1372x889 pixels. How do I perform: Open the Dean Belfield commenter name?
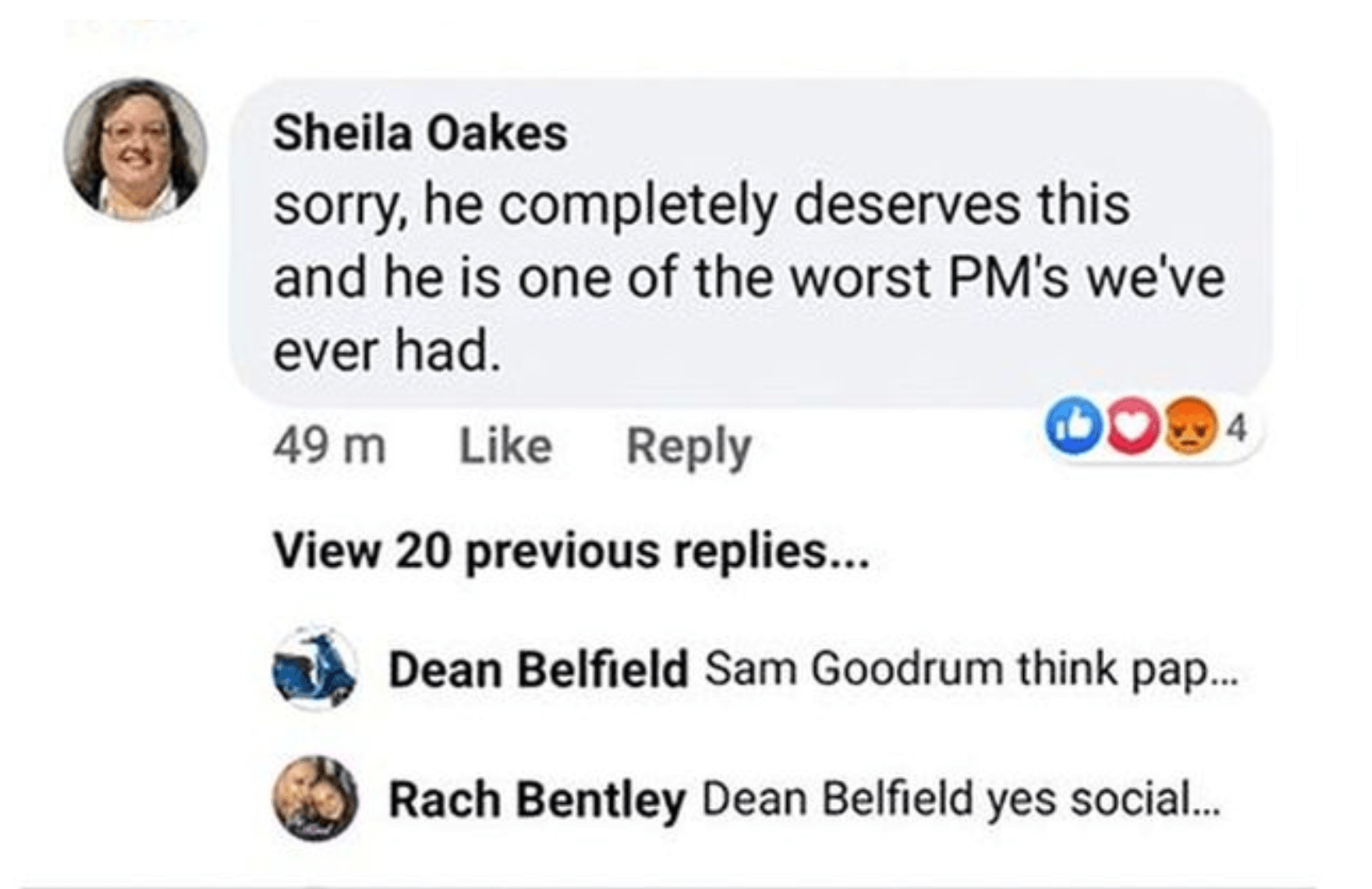coord(538,670)
